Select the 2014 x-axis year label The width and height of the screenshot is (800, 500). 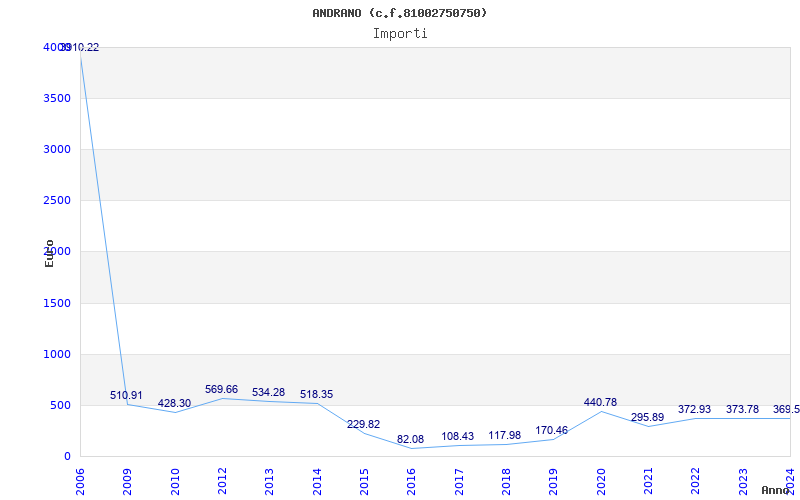317,482
